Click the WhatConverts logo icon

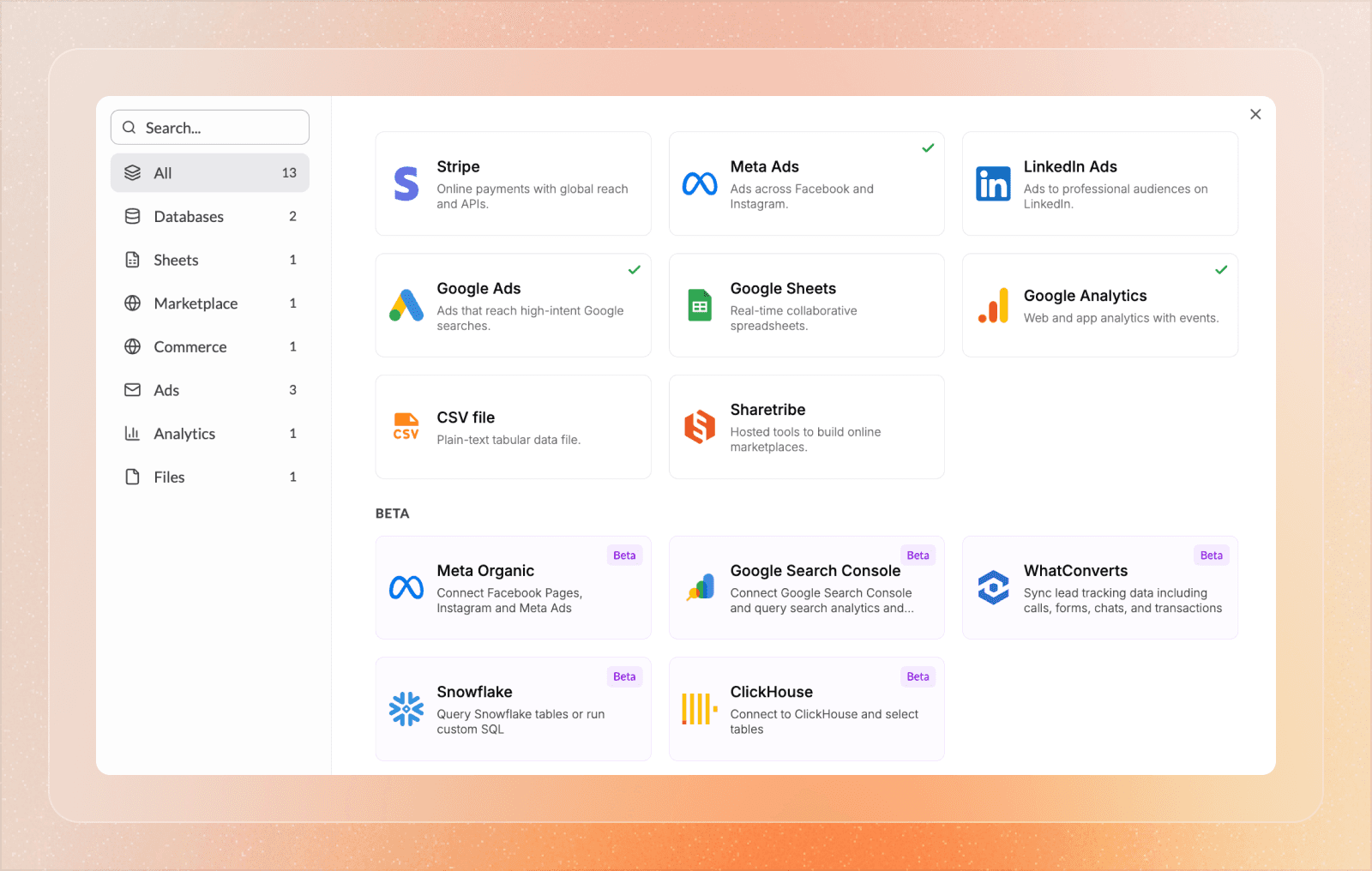993,587
